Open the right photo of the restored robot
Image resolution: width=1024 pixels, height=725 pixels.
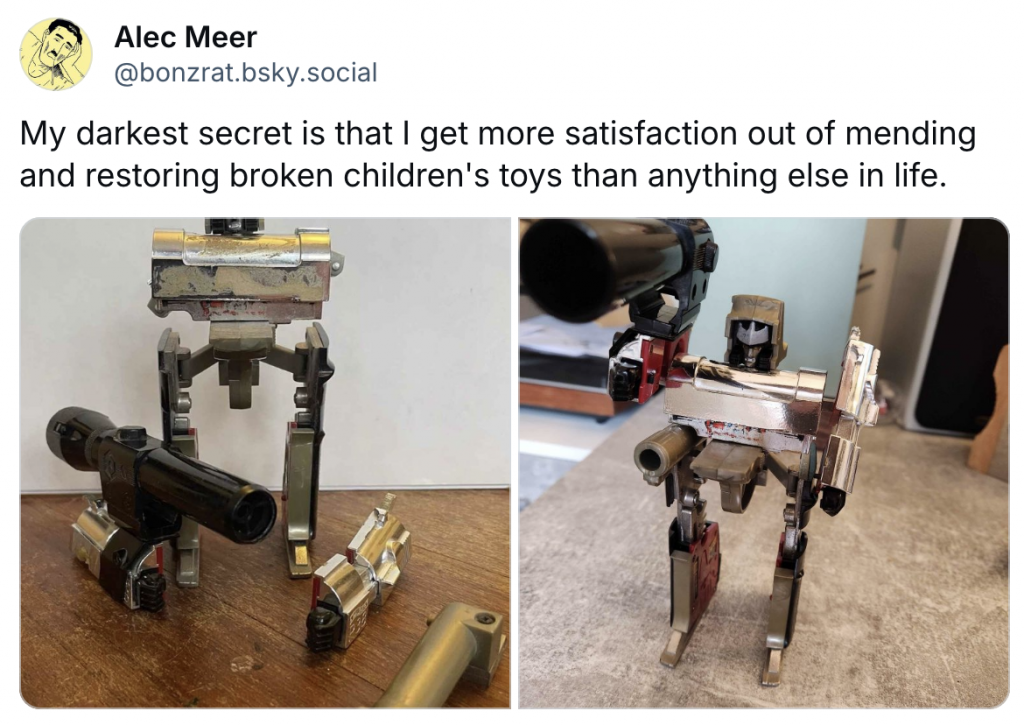click(764, 462)
